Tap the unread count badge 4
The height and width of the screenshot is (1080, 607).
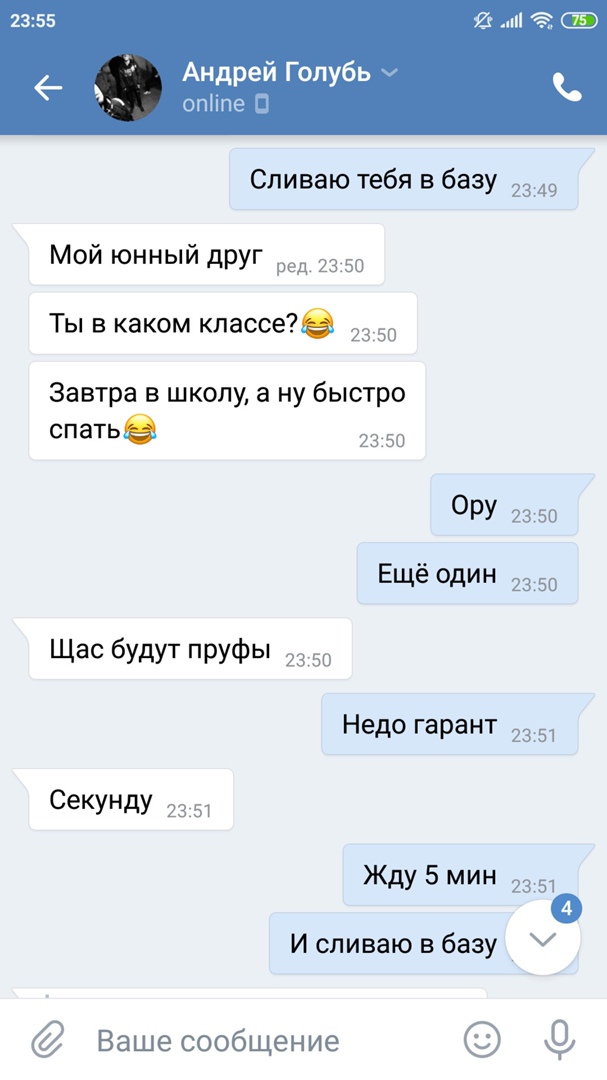click(566, 908)
